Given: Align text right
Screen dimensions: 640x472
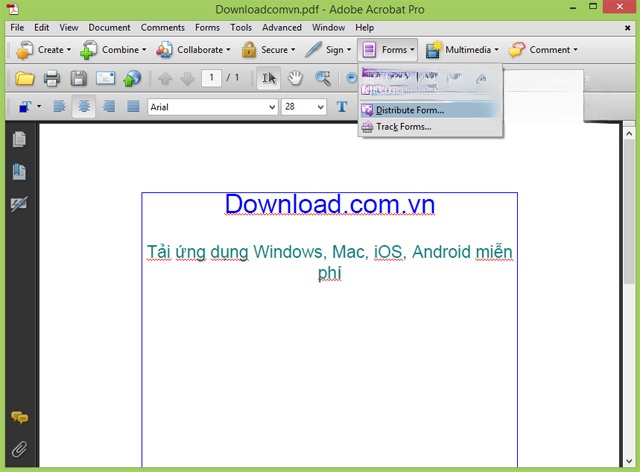Looking at the screenshot, I should pyautogui.click(x=109, y=107).
